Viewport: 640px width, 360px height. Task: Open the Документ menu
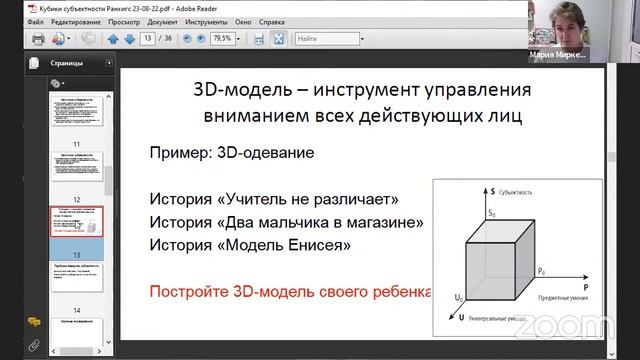click(162, 22)
